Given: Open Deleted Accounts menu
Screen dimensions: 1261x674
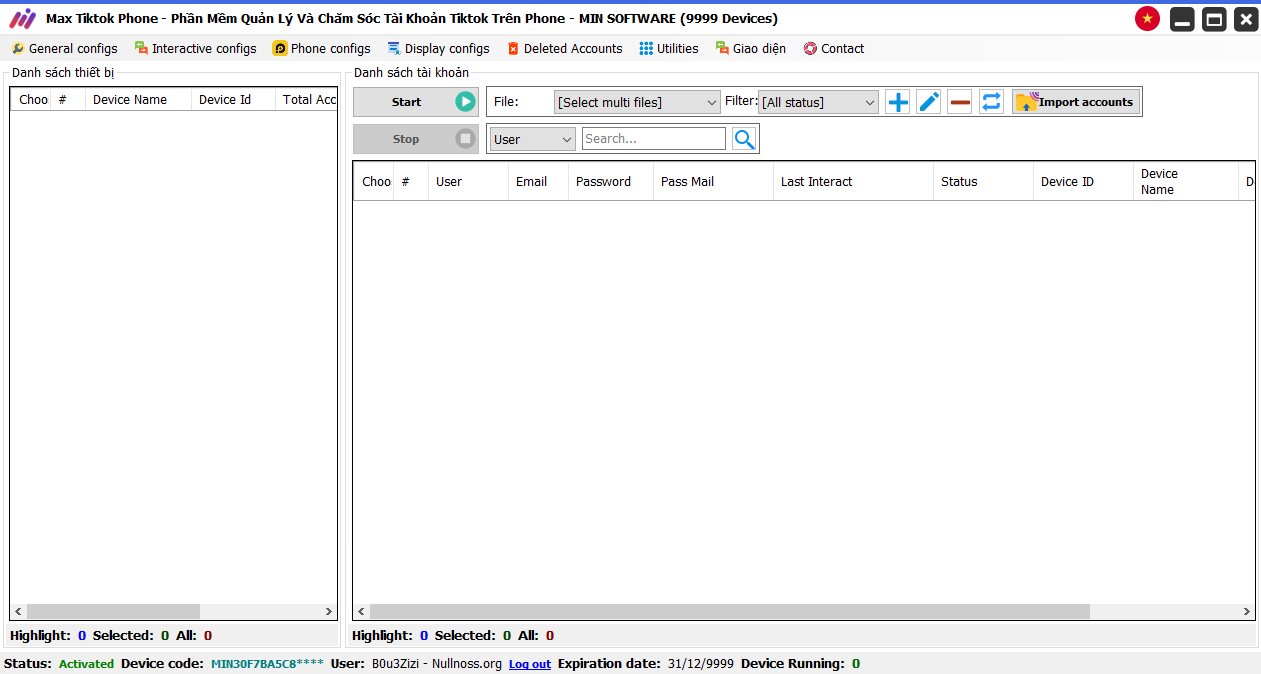Looking at the screenshot, I should [x=564, y=48].
